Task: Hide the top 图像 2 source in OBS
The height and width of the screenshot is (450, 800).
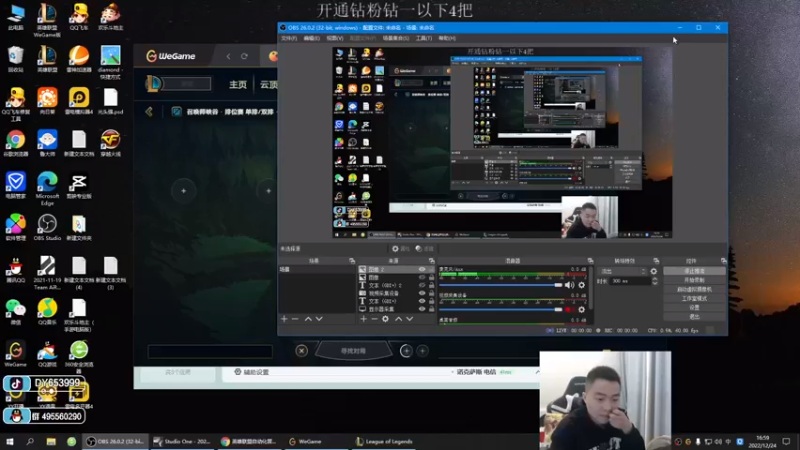Action: click(x=422, y=269)
